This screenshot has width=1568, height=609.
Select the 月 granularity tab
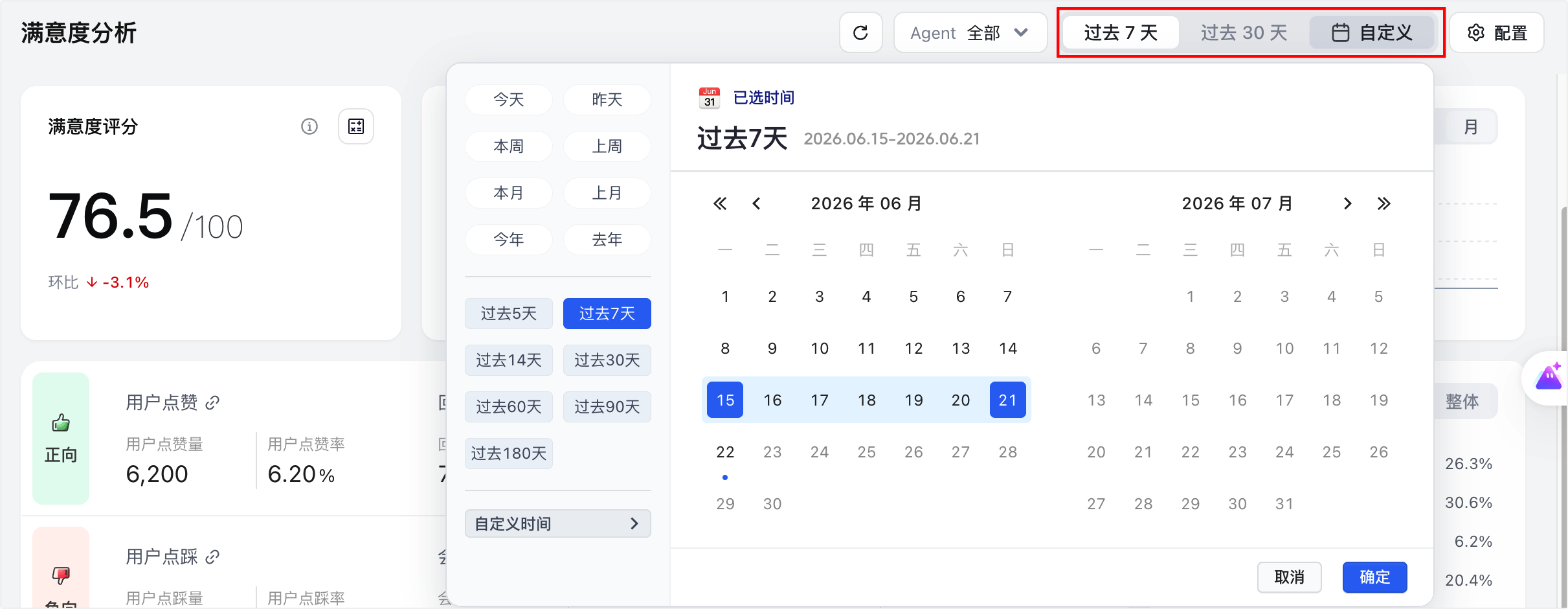click(1471, 126)
